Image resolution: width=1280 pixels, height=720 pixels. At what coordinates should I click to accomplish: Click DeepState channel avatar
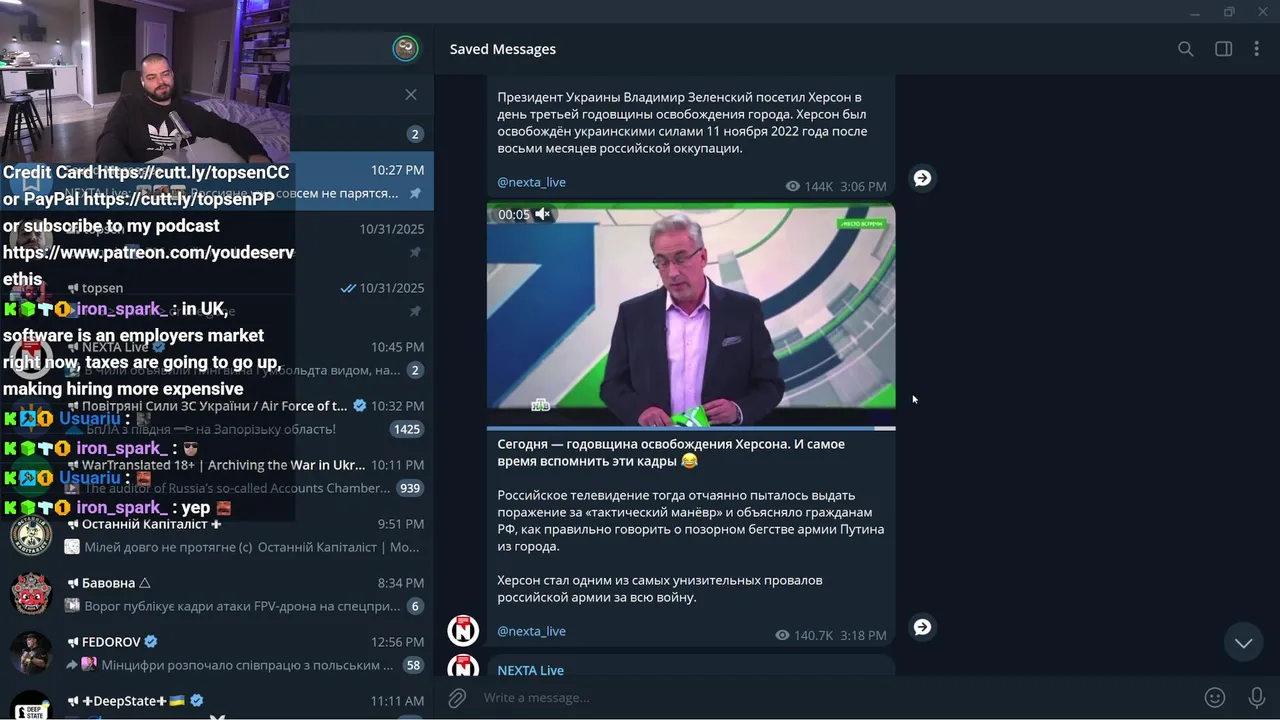tap(31, 705)
